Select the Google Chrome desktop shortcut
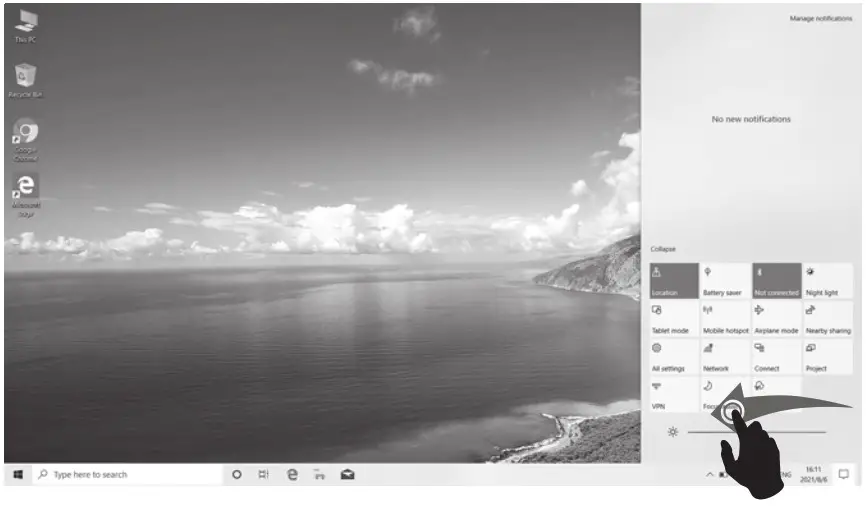 click(25, 140)
